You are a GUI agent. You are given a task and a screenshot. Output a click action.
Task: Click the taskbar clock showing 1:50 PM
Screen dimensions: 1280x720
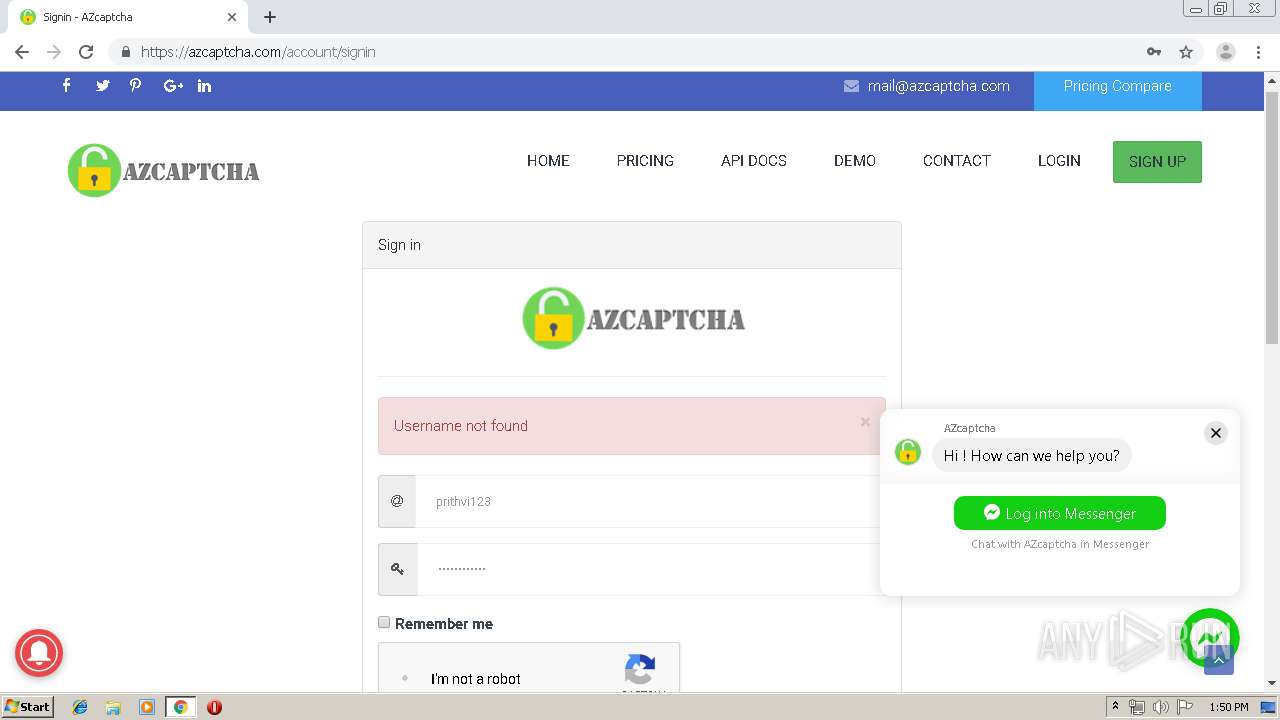click(1229, 707)
